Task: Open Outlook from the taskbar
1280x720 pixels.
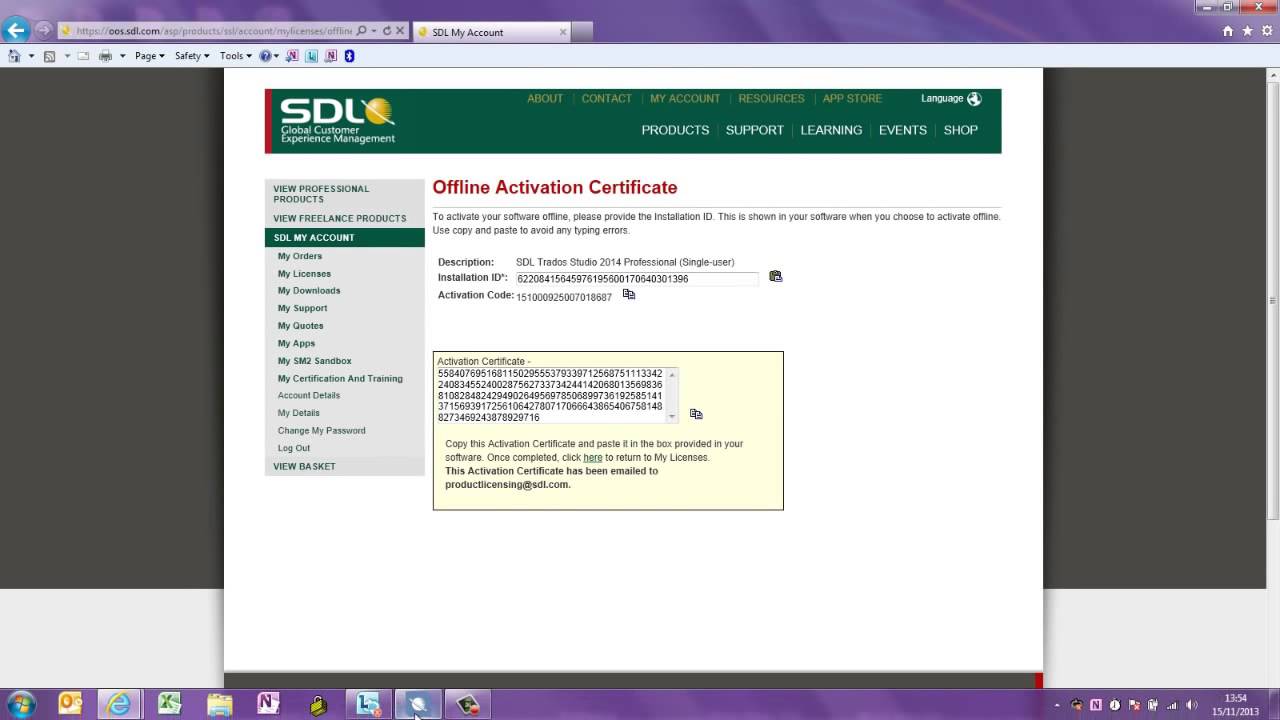Action: 70,704
